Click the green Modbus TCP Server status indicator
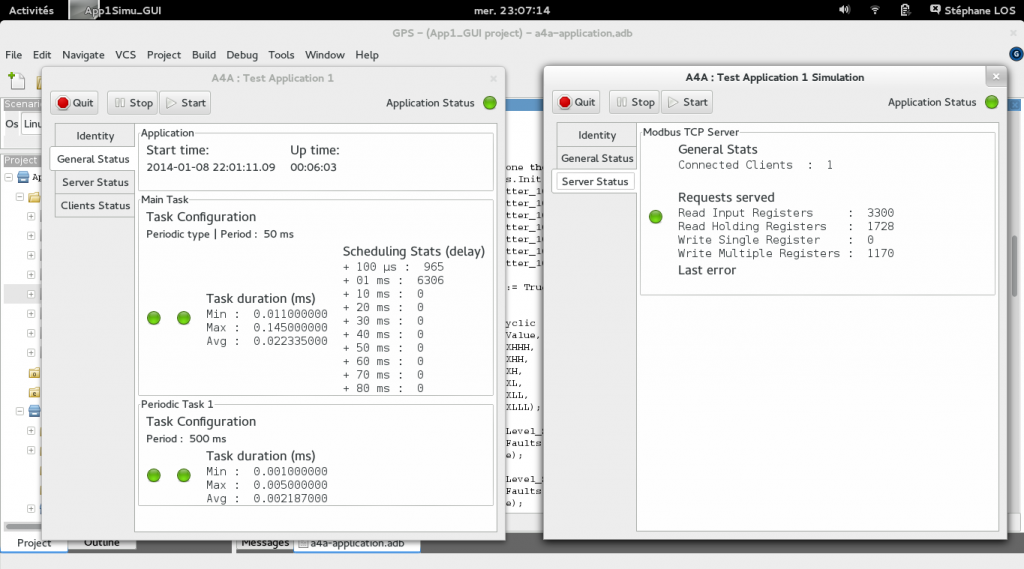Viewport: 1024px width, 569px height. click(656, 217)
